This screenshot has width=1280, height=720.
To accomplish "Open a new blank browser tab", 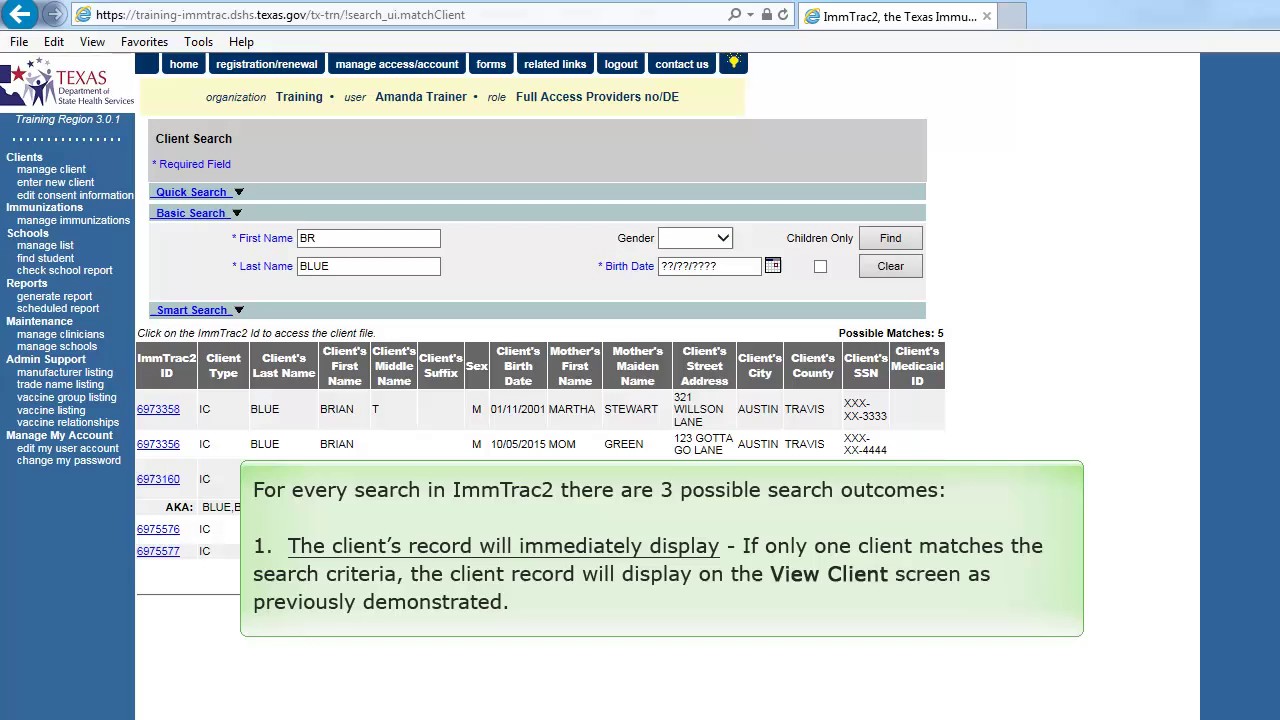I will click(1012, 16).
